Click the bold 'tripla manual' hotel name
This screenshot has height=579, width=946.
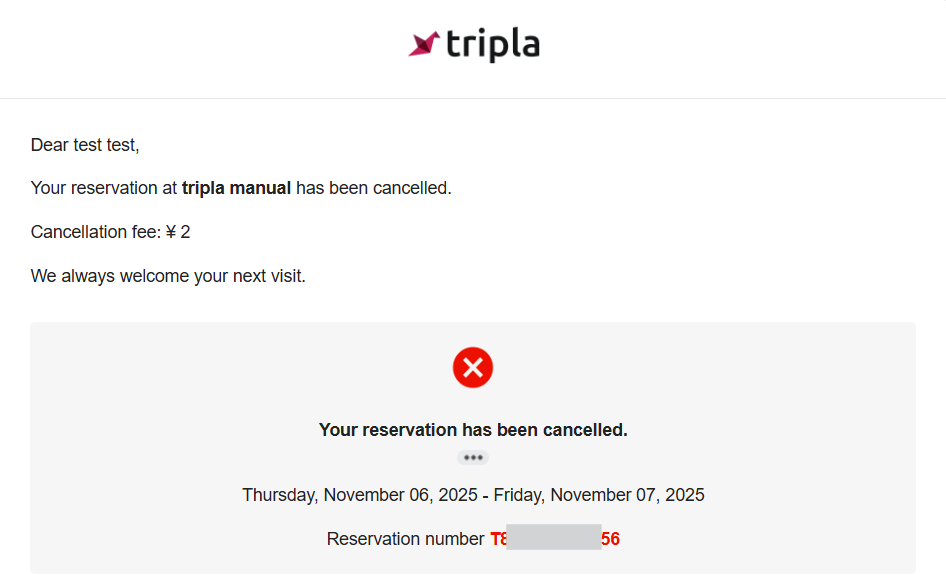(236, 188)
